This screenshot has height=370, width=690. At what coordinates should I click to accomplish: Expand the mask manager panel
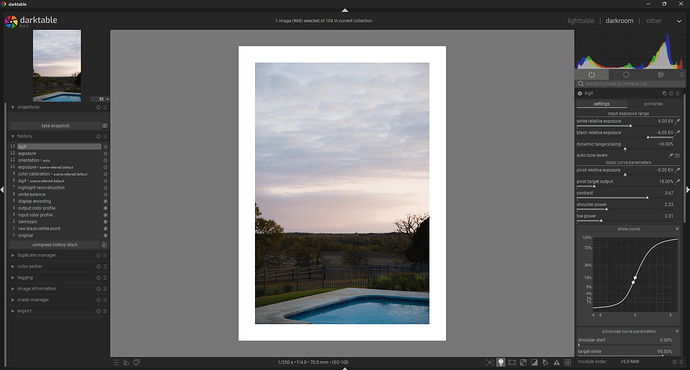pos(13,300)
